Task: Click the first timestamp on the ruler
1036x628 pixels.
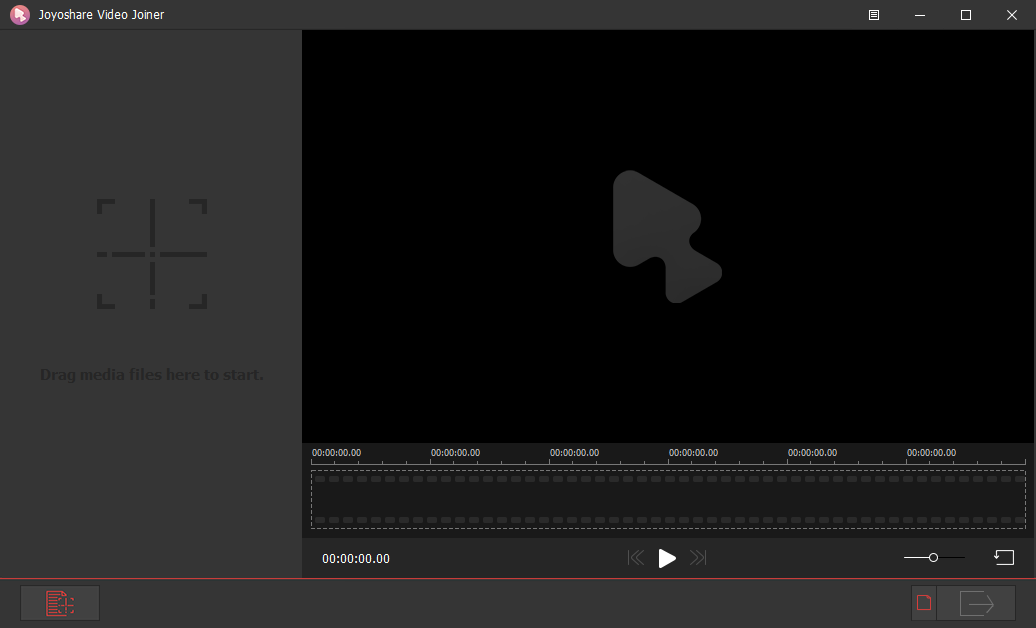Action: click(336, 452)
